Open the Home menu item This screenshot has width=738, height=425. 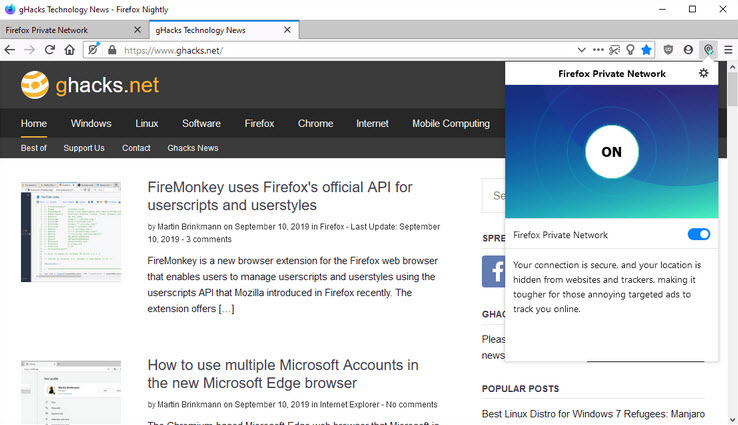(x=34, y=123)
